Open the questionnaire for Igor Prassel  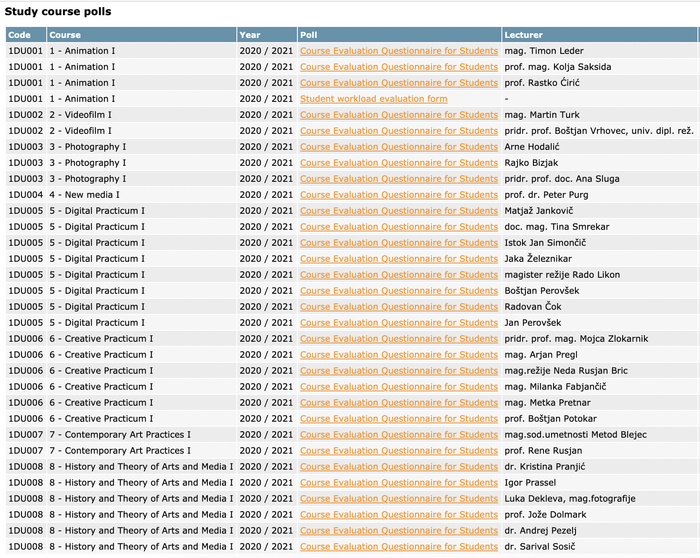tap(399, 483)
